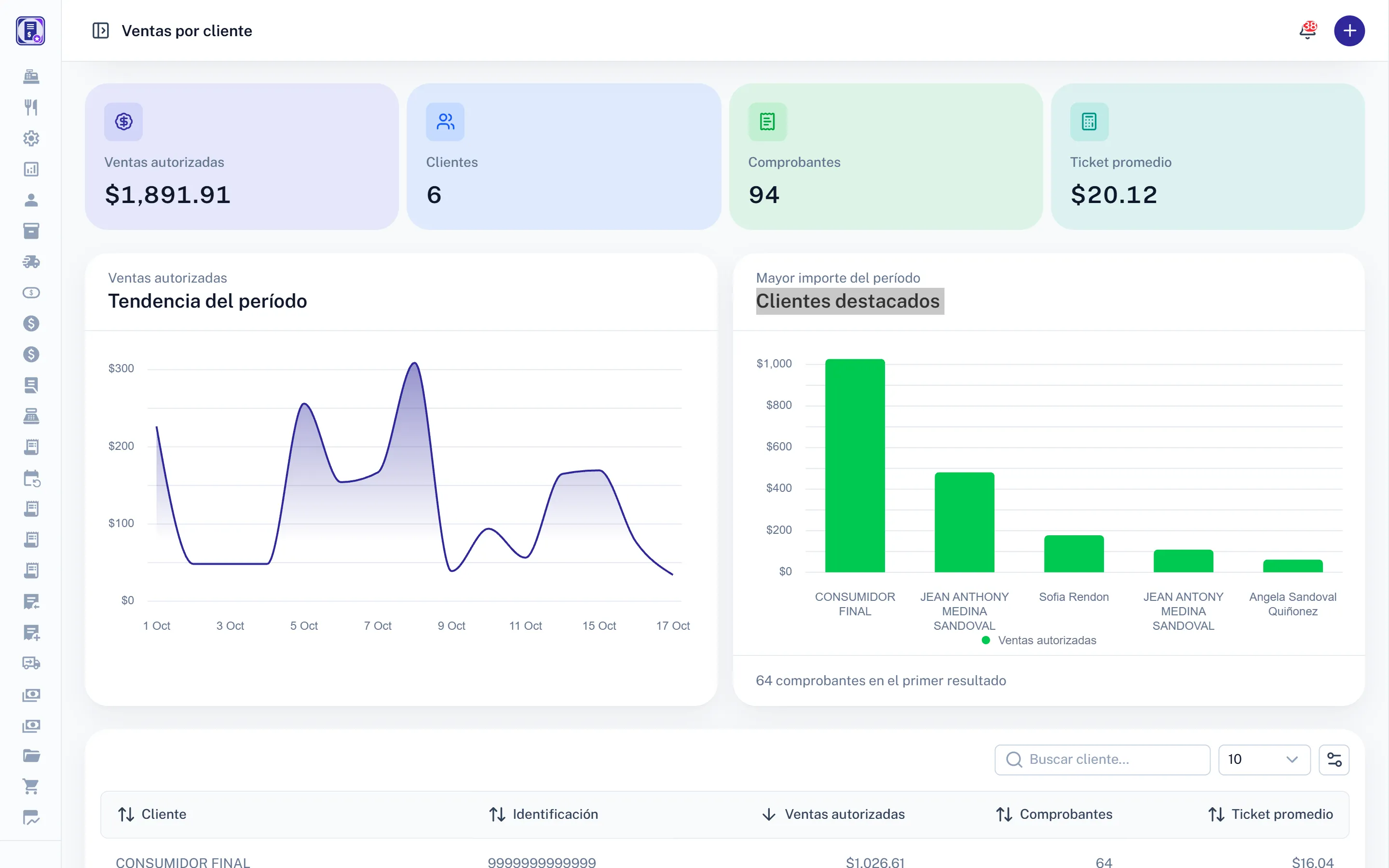Click the $1,891.91 sales total value
The height and width of the screenshot is (868, 1389).
(168, 195)
